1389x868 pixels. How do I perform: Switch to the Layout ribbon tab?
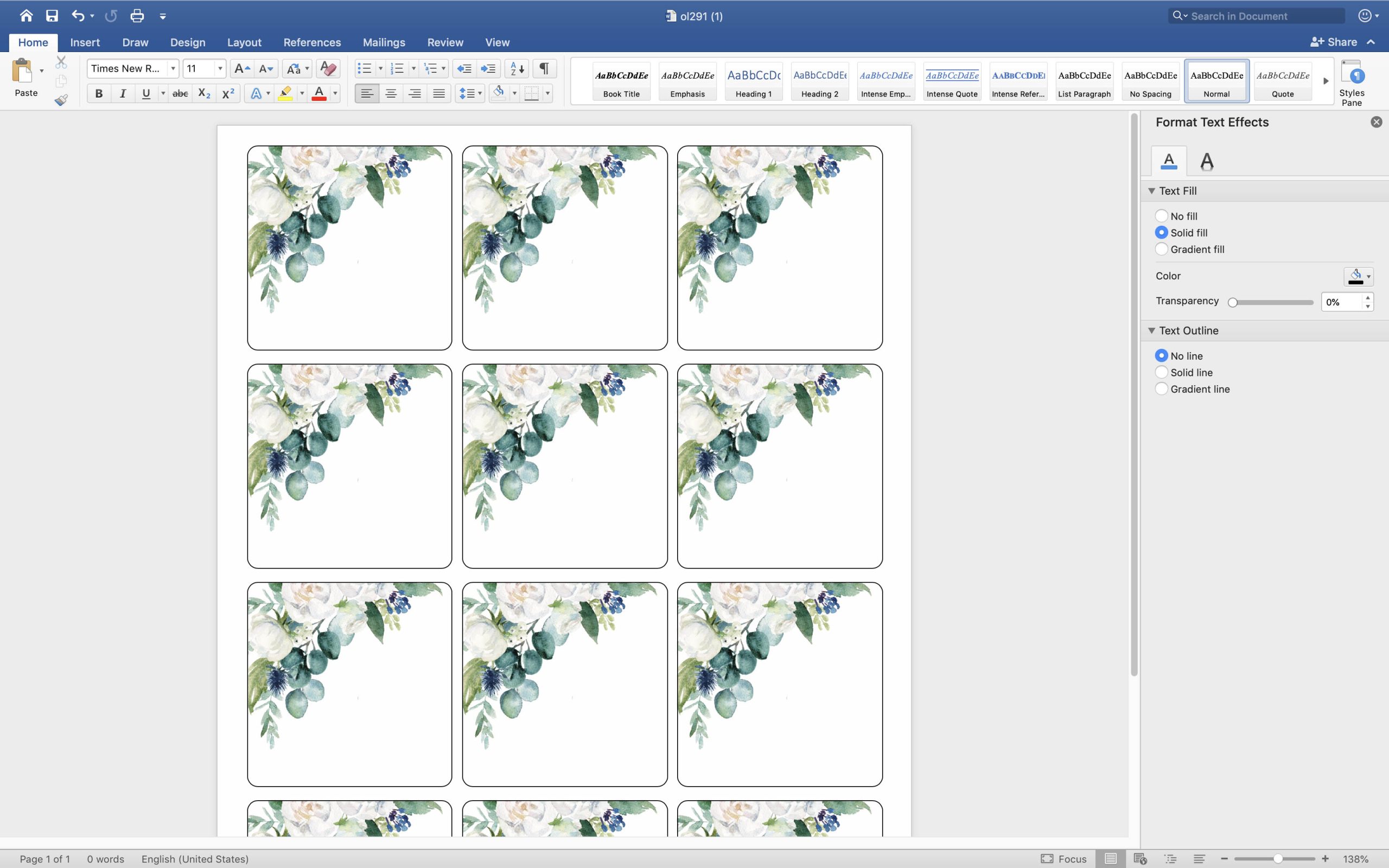click(x=244, y=42)
